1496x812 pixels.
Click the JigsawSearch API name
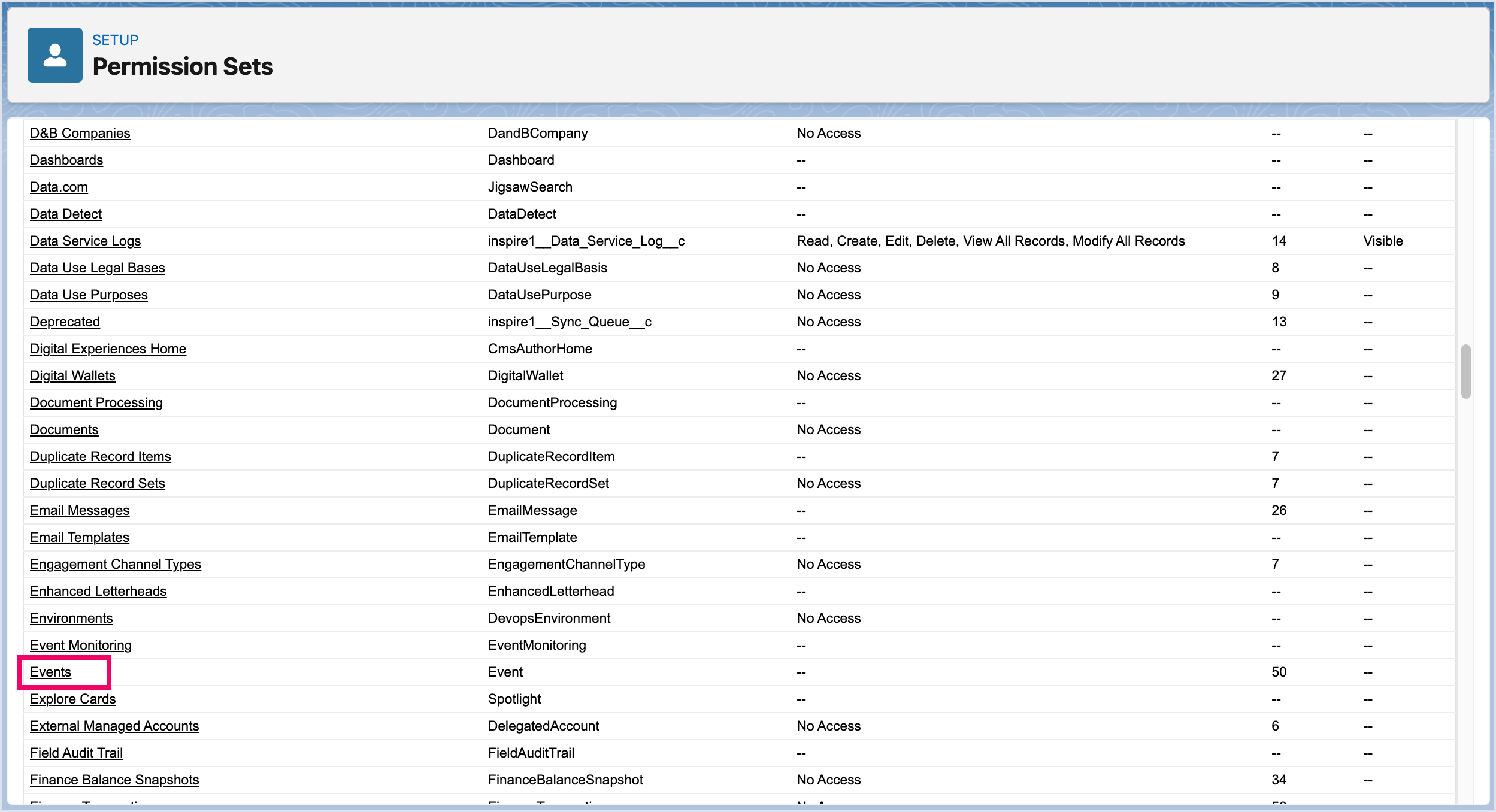point(530,187)
